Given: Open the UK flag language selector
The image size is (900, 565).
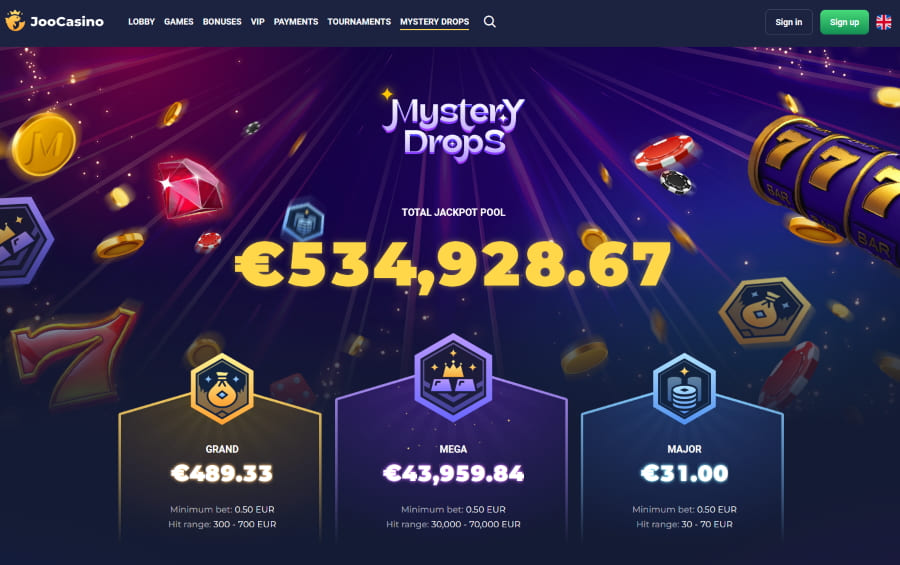Looking at the screenshot, I should tap(884, 22).
